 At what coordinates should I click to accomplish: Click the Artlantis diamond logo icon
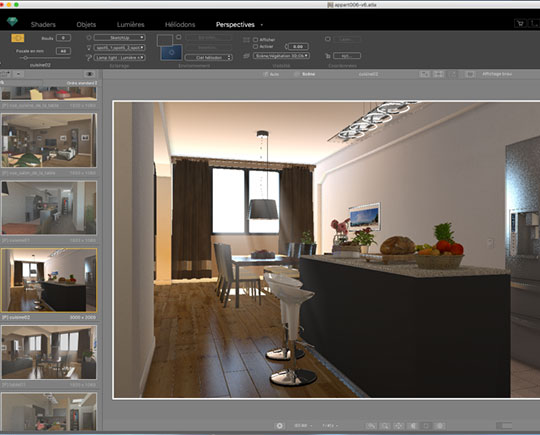pos(12,22)
